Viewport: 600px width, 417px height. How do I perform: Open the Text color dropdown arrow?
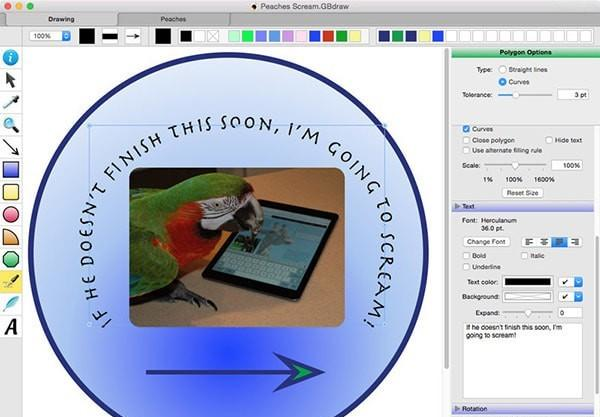tap(578, 282)
